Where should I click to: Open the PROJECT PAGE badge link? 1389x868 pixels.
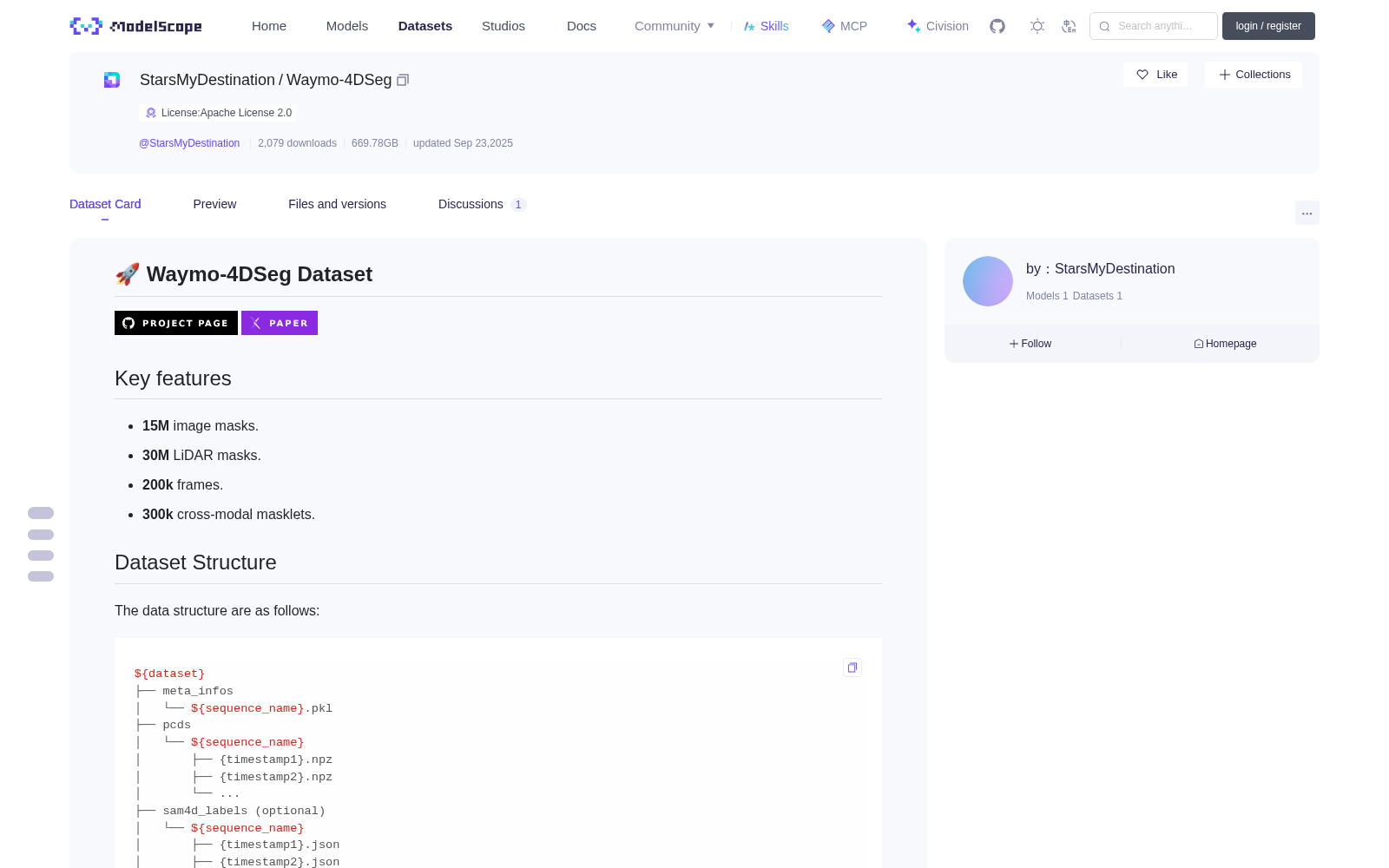click(x=176, y=323)
